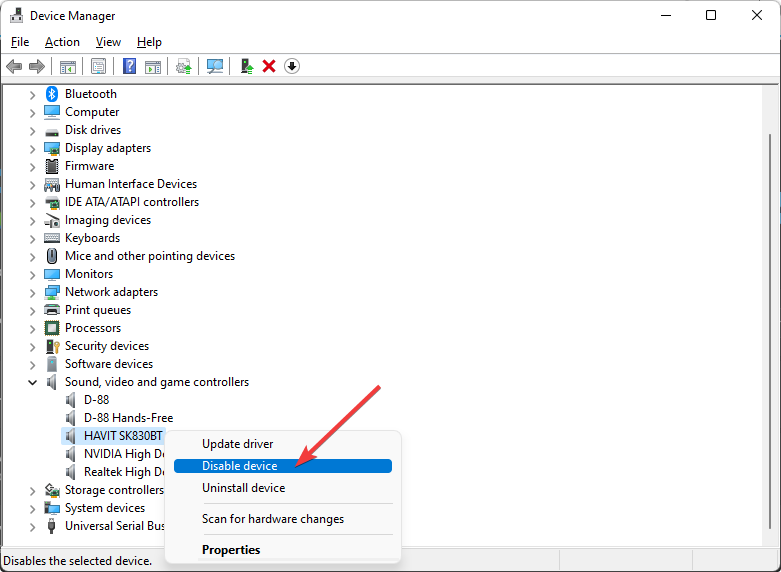Click the Display adapters category icon

(x=52, y=148)
